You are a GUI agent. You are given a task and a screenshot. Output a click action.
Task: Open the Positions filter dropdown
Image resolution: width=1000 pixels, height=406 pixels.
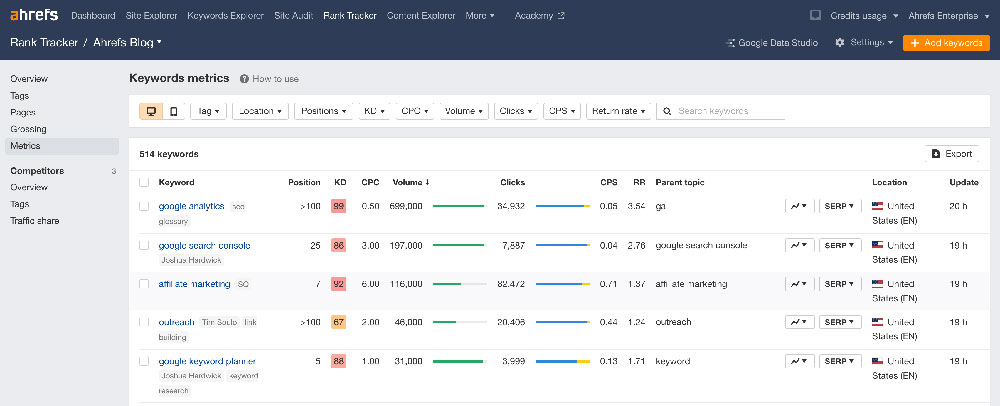click(x=323, y=111)
